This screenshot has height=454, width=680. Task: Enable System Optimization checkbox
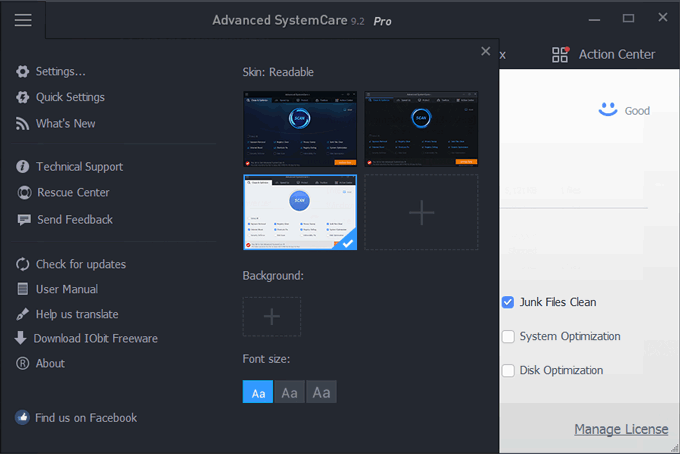[x=508, y=336]
